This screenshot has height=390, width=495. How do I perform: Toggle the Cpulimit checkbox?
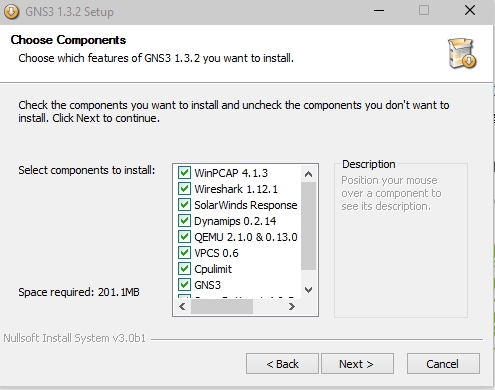[x=184, y=269]
